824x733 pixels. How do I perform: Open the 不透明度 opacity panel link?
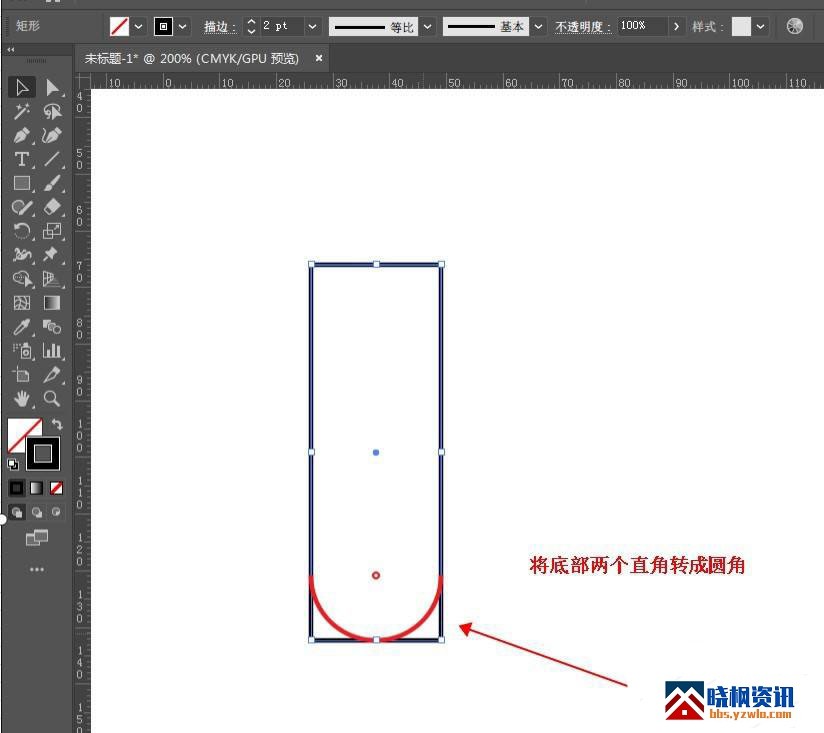point(584,27)
